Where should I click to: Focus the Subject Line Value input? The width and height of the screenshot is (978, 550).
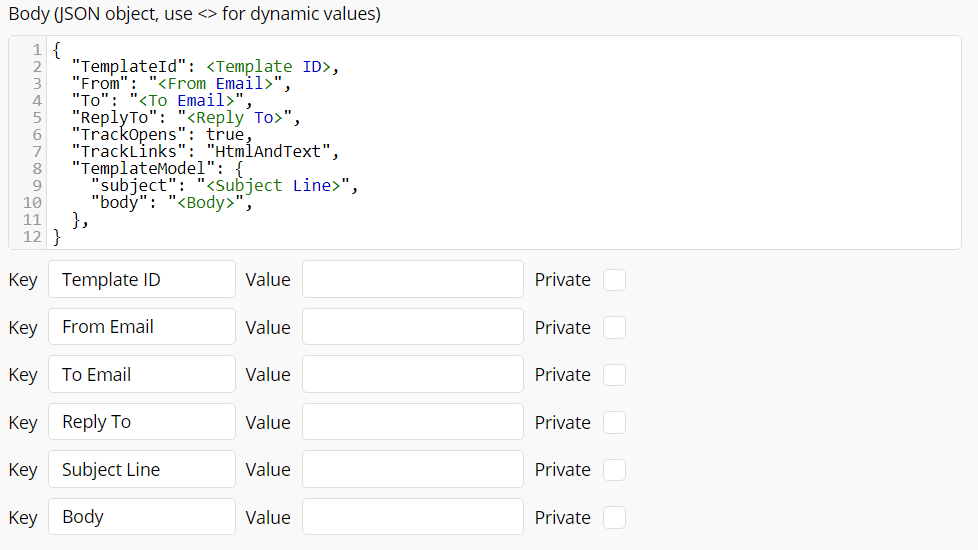pos(412,470)
